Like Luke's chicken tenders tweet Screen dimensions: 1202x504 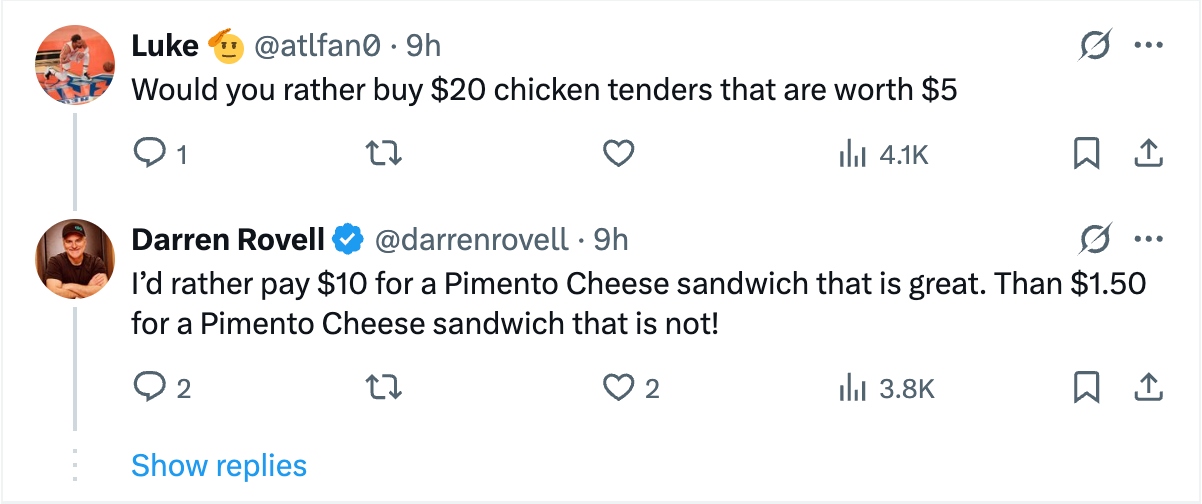(x=619, y=154)
